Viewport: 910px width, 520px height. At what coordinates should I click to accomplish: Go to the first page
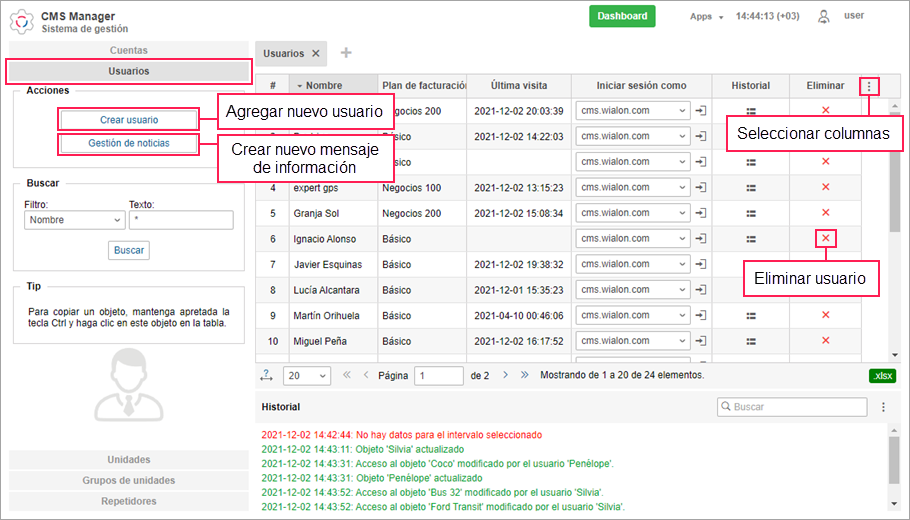(x=346, y=375)
